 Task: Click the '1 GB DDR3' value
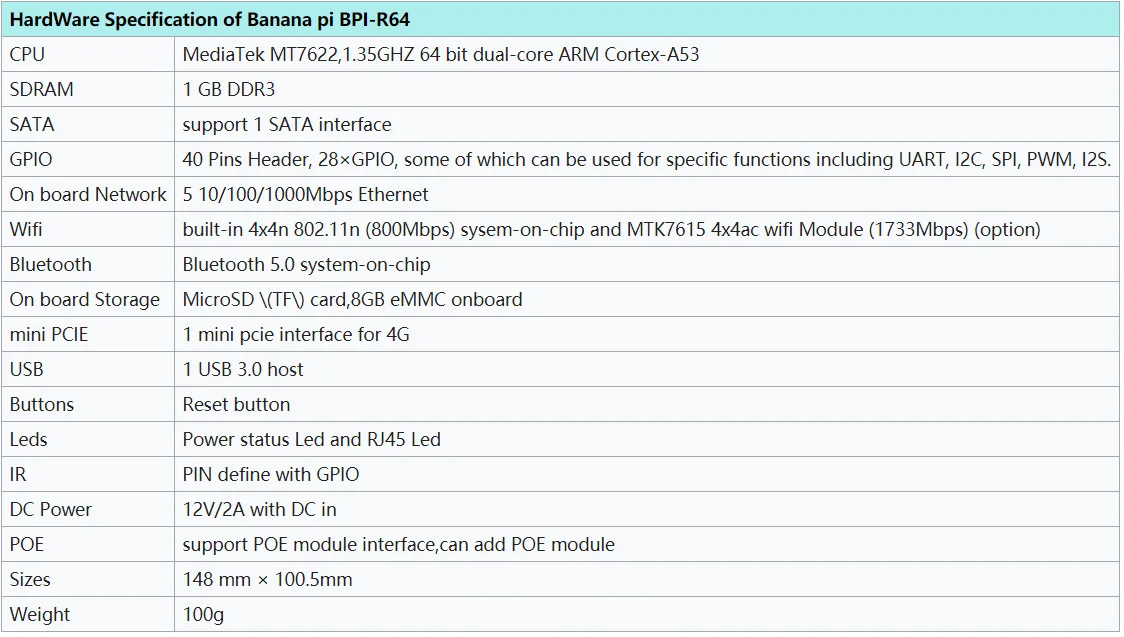coord(229,90)
